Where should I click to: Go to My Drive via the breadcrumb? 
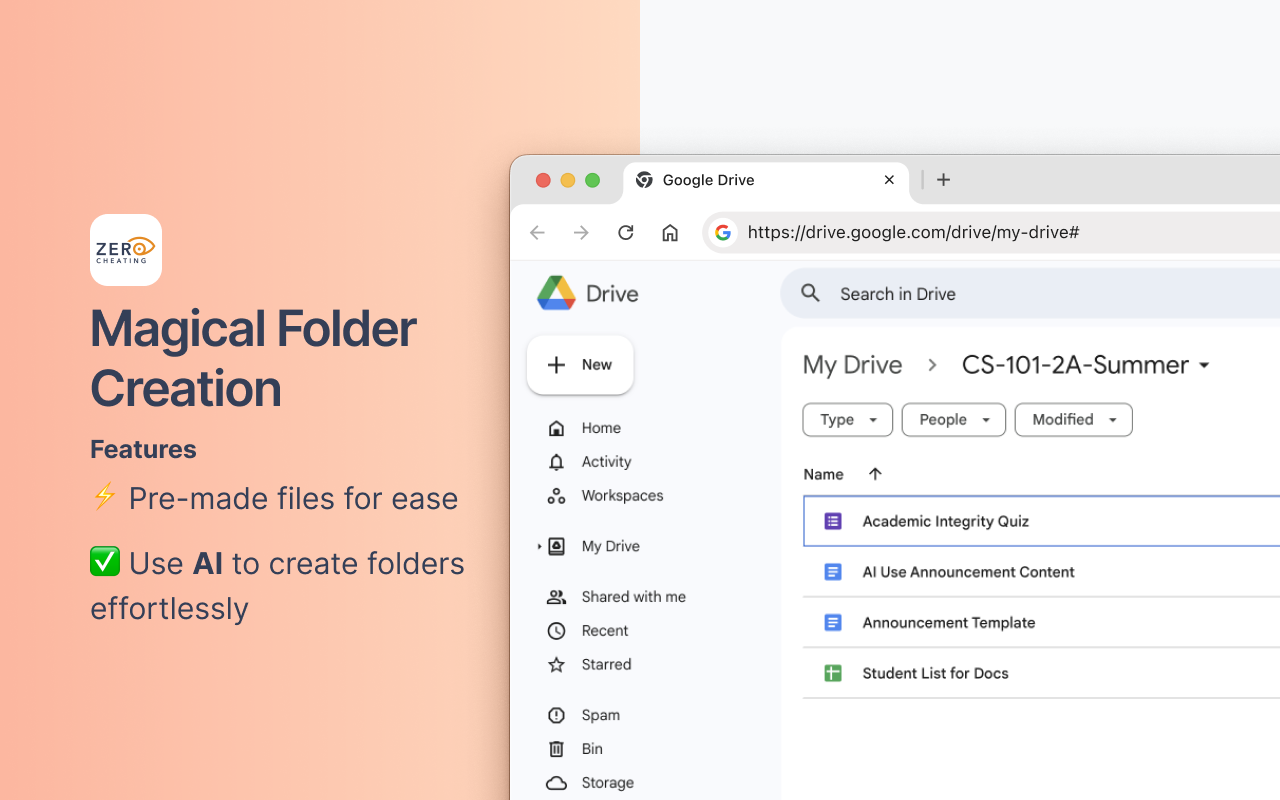(x=852, y=365)
